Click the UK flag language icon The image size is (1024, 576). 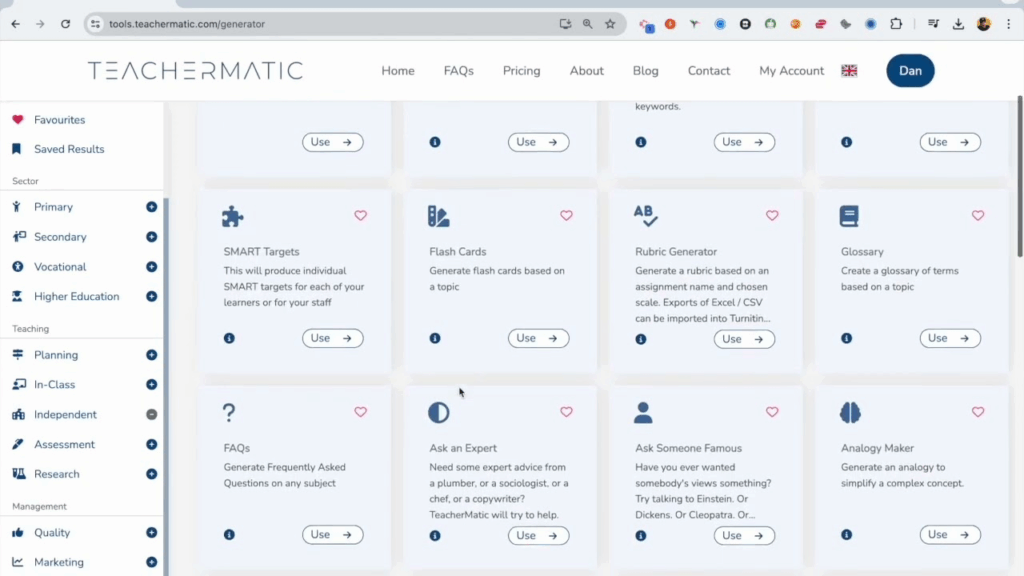[849, 71]
